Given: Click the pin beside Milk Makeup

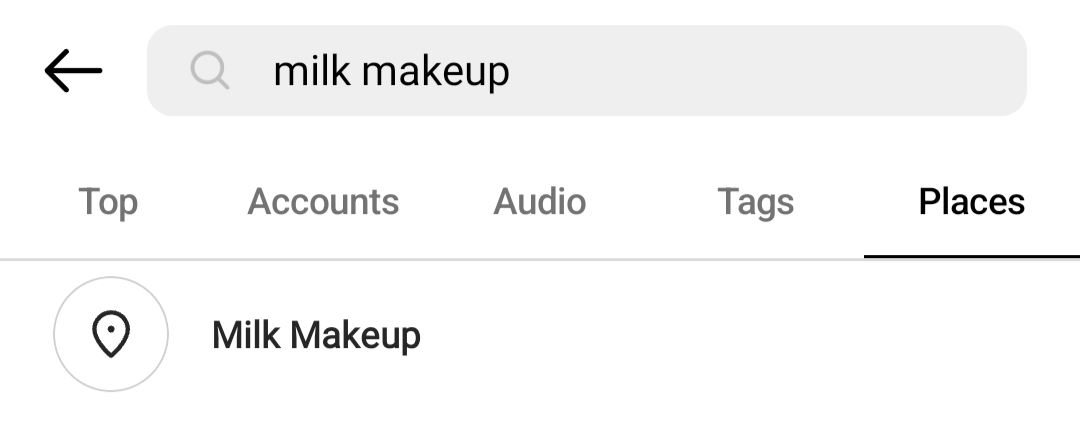Looking at the screenshot, I should [111, 334].
